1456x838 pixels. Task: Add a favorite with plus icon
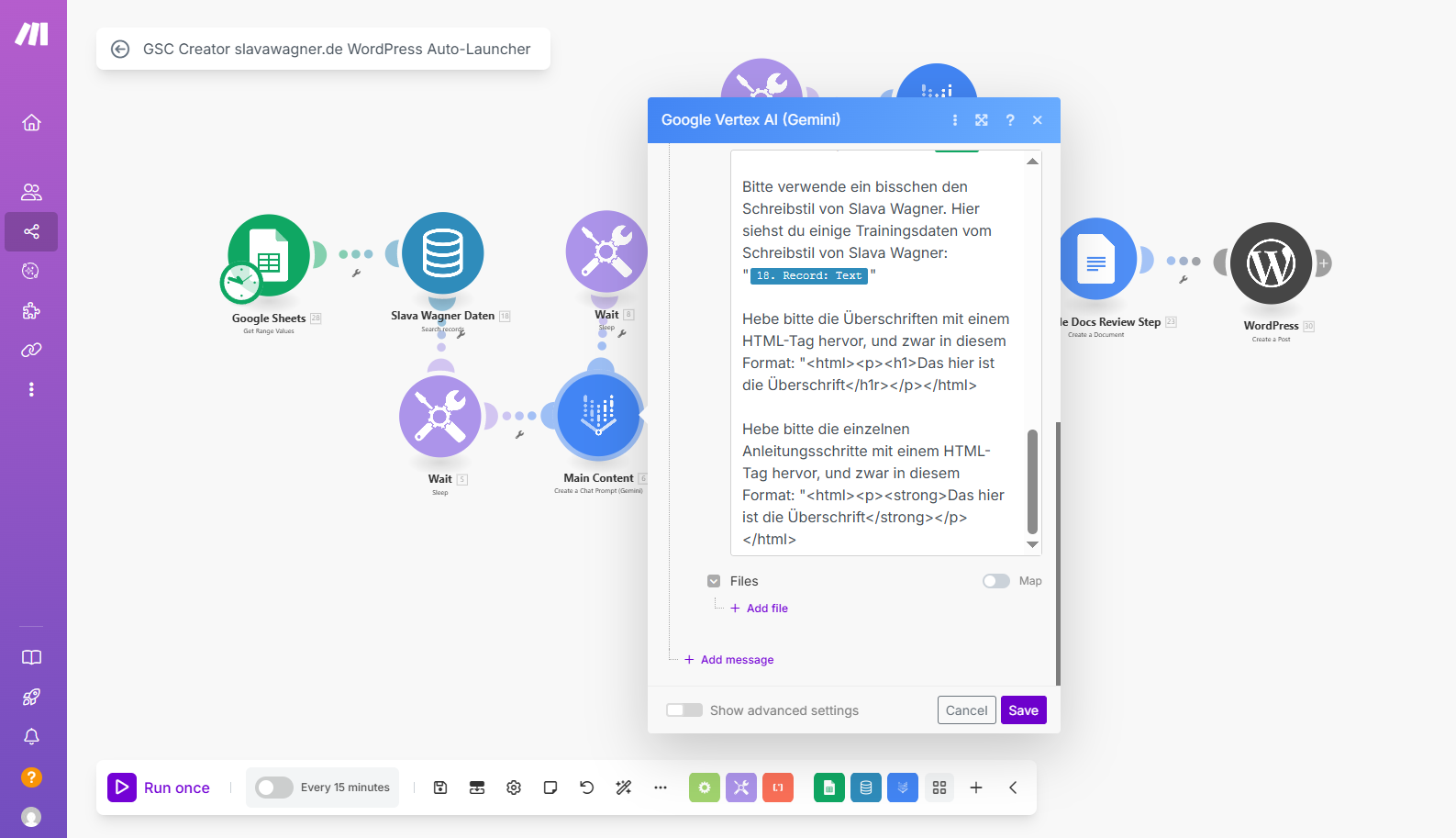(976, 788)
